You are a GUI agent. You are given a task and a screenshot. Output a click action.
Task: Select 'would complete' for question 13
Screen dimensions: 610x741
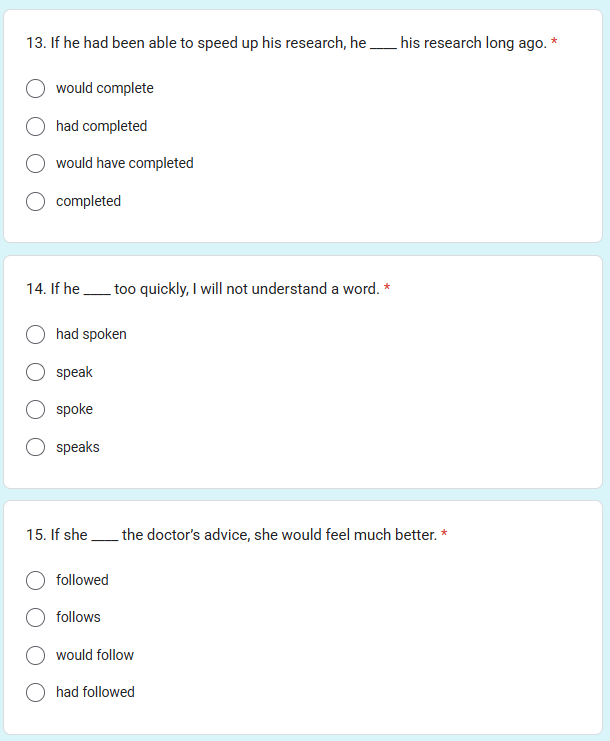click(35, 88)
